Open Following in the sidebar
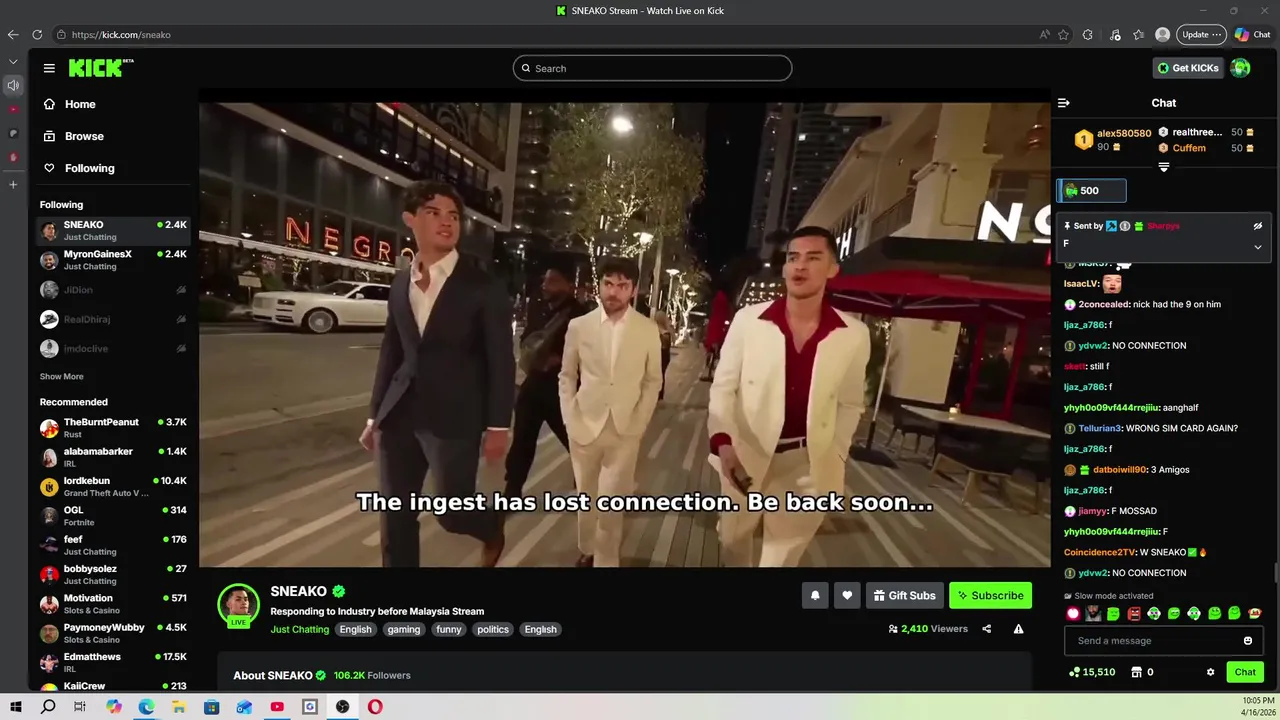The height and width of the screenshot is (720, 1280). pos(89,168)
